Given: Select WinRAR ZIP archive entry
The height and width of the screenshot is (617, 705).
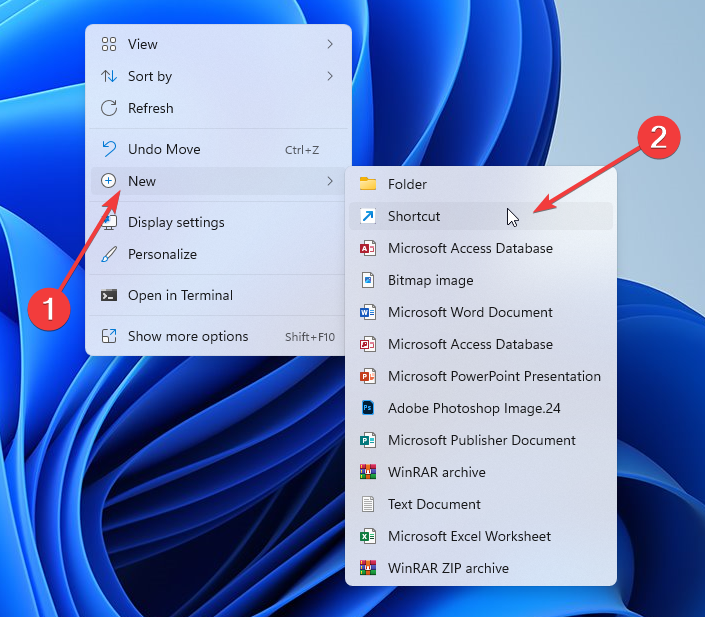Looking at the screenshot, I should (481, 568).
